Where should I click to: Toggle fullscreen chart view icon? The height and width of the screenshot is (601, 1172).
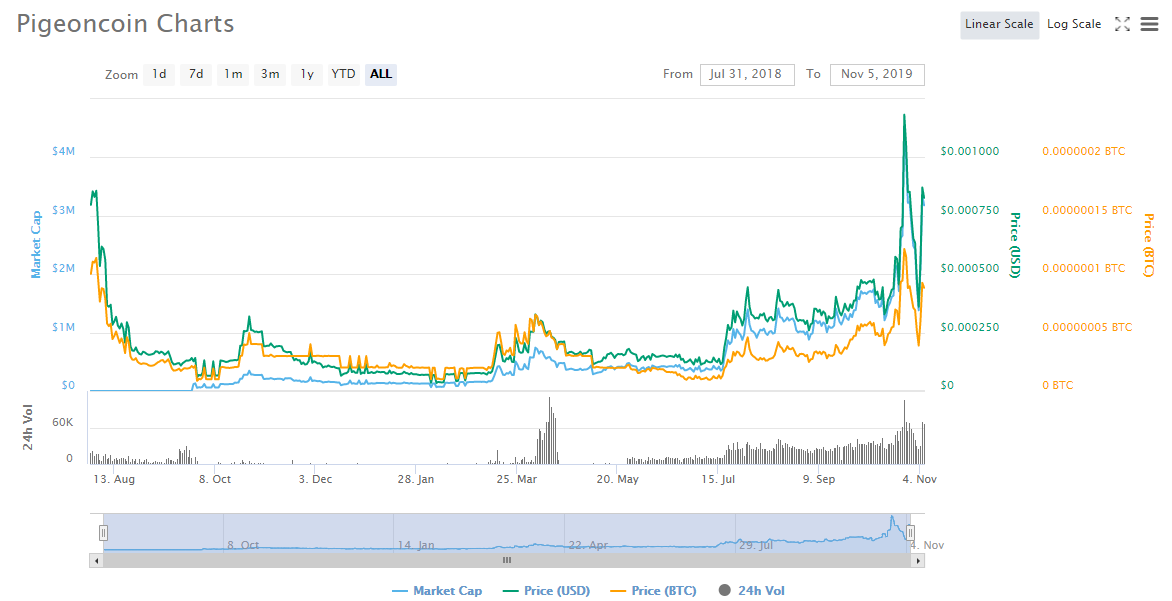(x=1122, y=24)
